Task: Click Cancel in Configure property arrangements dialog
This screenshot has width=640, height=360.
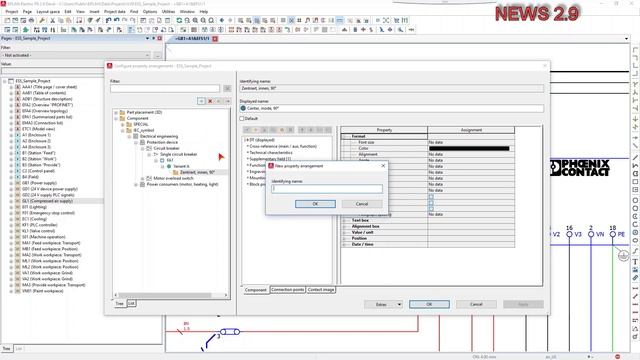Action: click(476, 304)
